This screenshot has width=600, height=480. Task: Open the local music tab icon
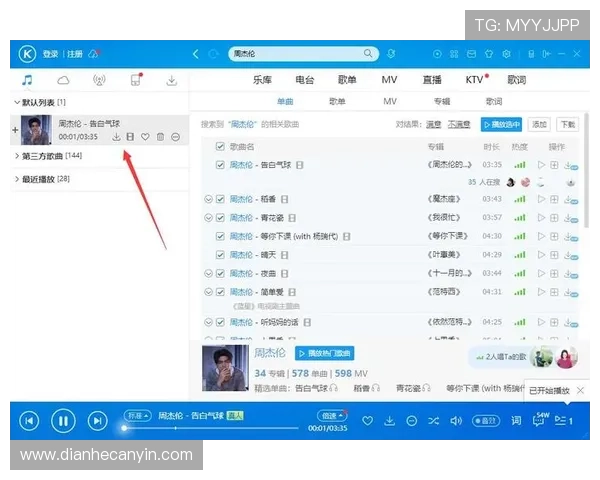point(27,80)
